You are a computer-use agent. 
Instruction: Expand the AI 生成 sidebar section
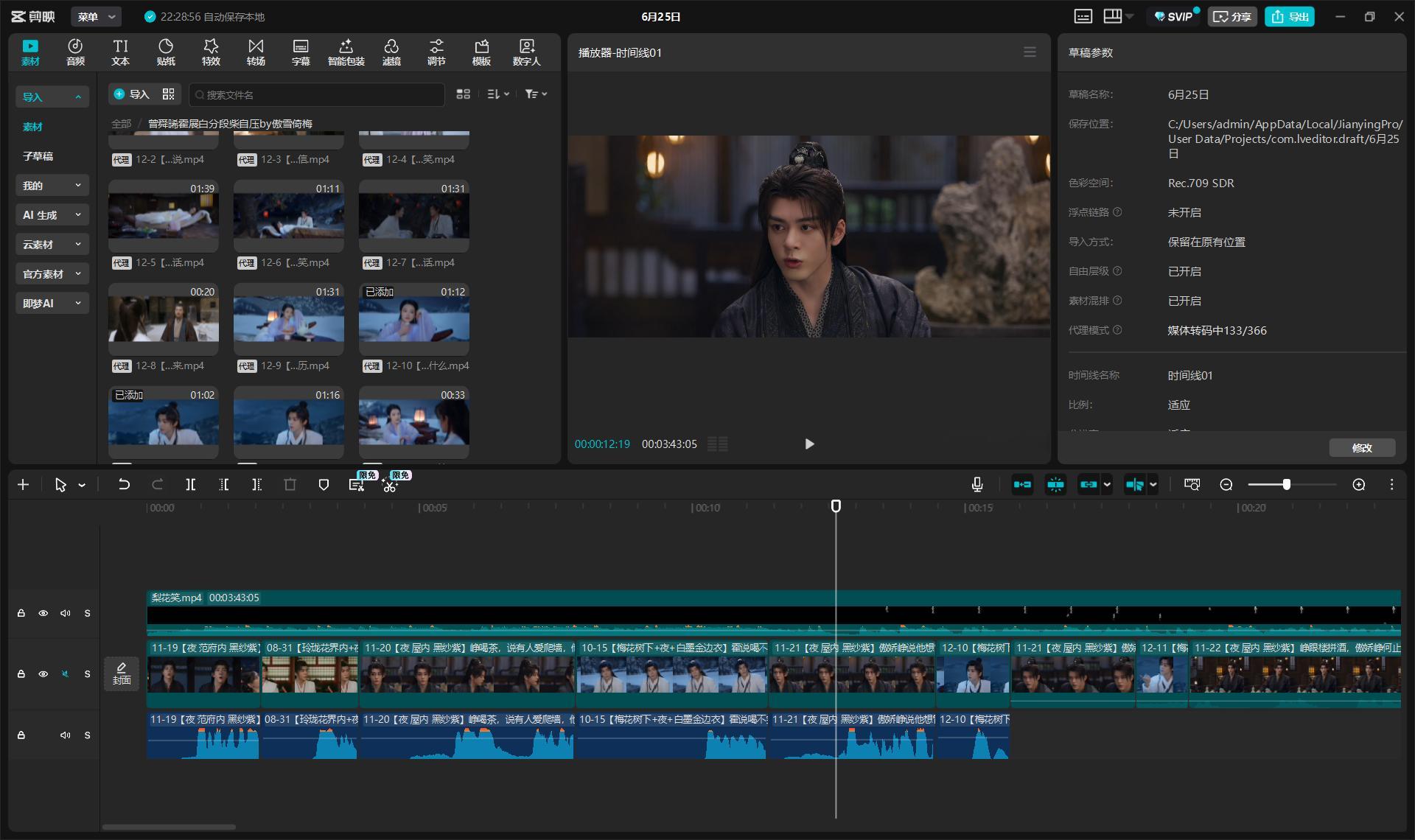tap(52, 215)
